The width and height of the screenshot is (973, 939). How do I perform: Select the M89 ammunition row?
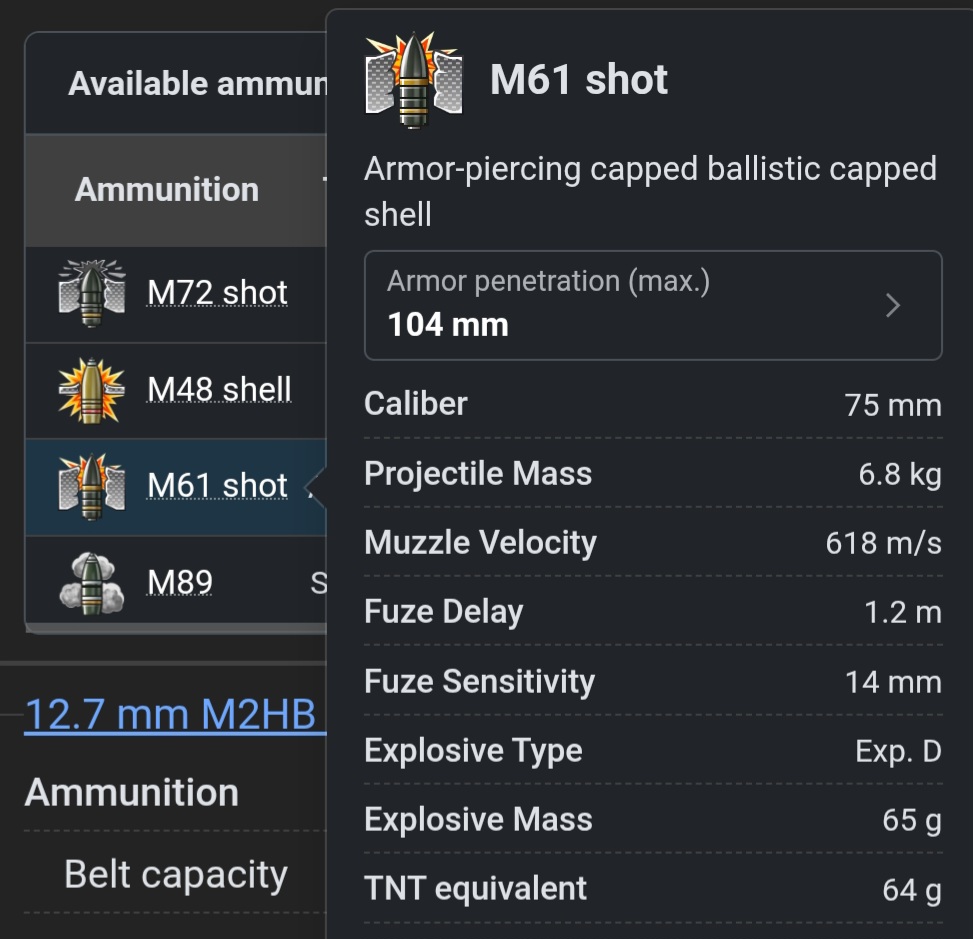pyautogui.click(x=180, y=580)
